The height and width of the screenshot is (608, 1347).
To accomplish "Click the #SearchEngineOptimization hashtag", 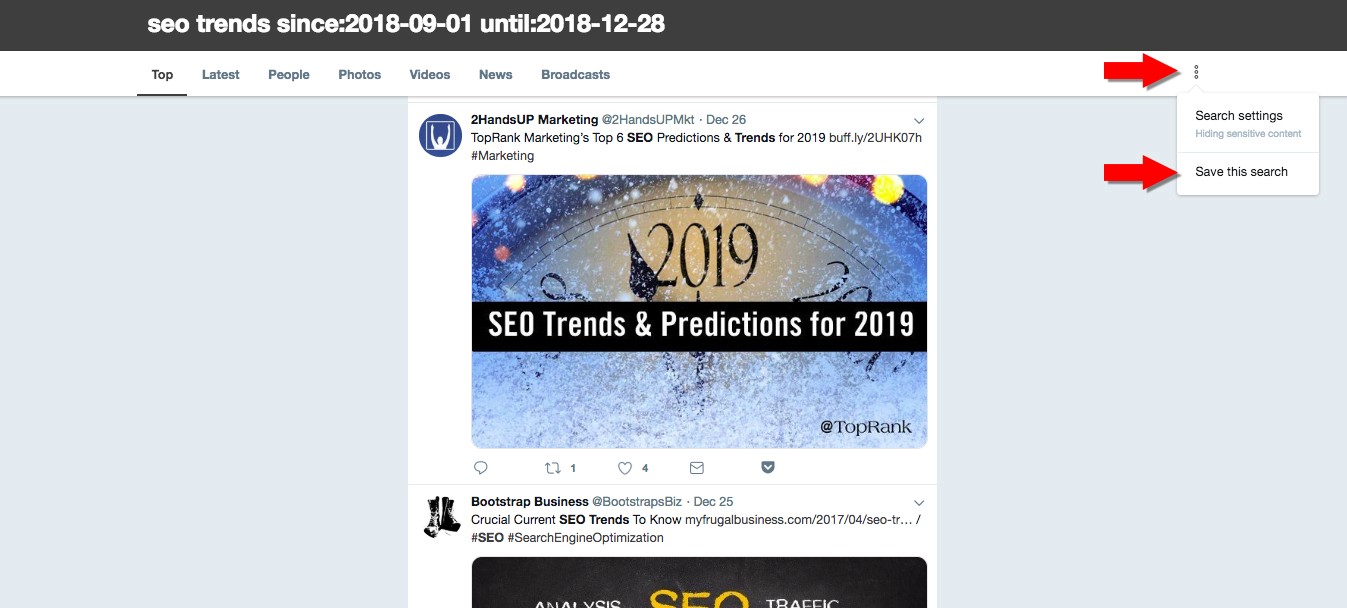I will 585,537.
